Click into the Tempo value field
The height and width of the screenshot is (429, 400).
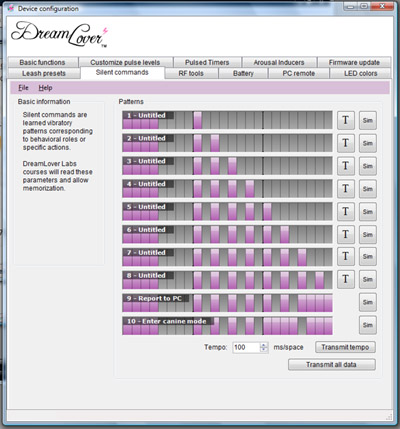tap(246, 347)
